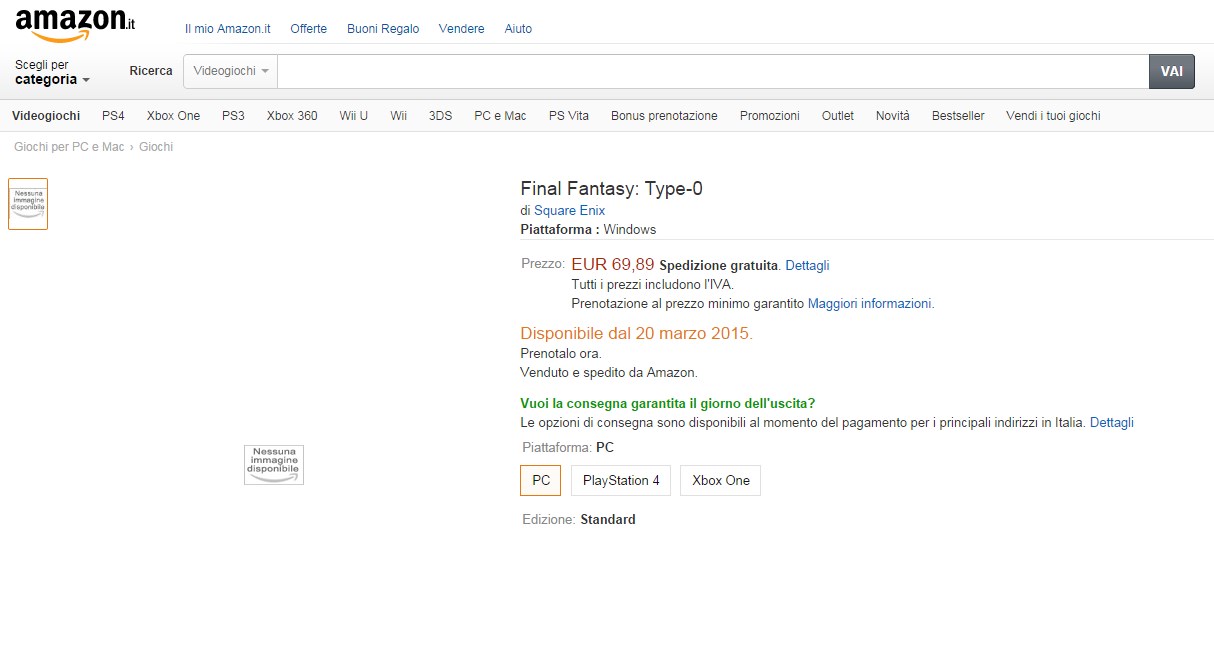
Task: Open the 3DS category
Action: (441, 116)
